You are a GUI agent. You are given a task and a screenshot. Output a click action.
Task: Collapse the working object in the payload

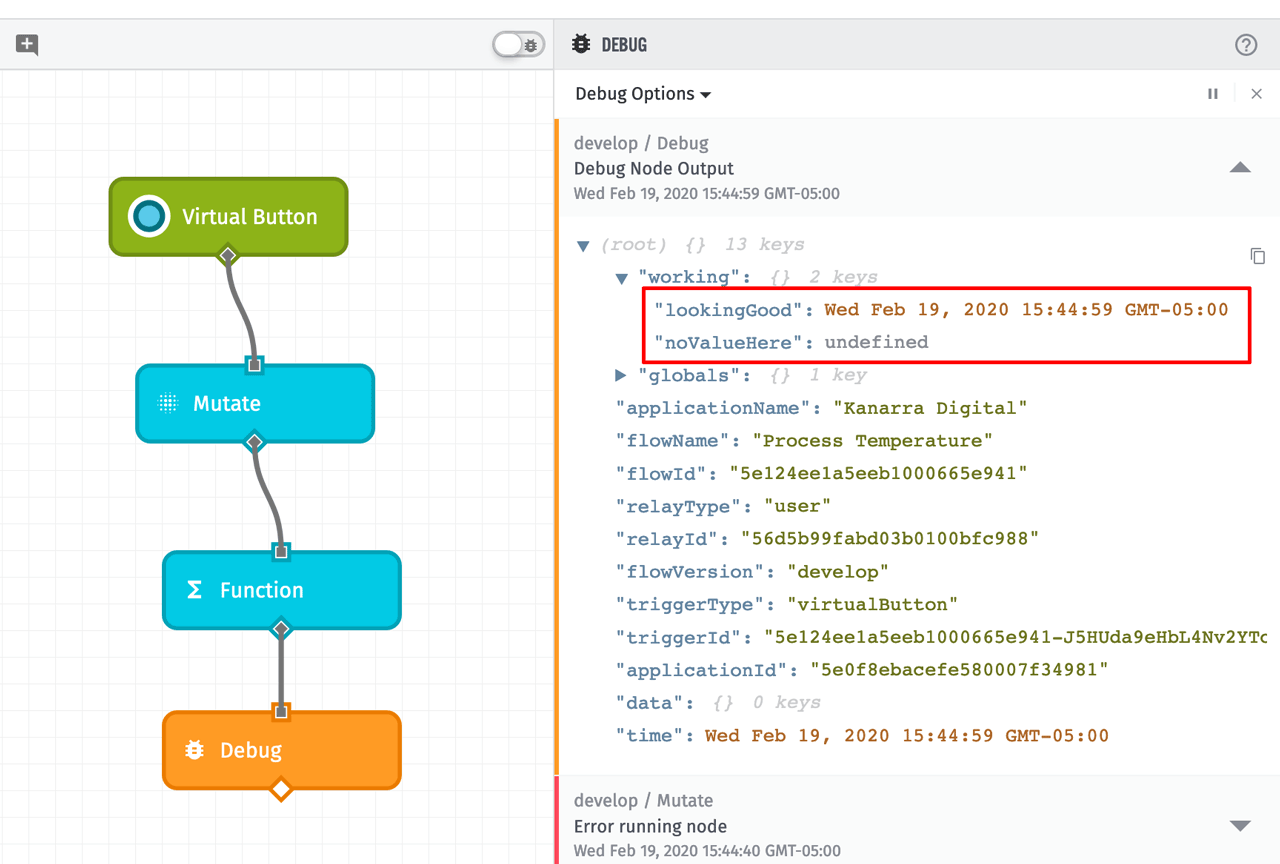tap(621, 277)
